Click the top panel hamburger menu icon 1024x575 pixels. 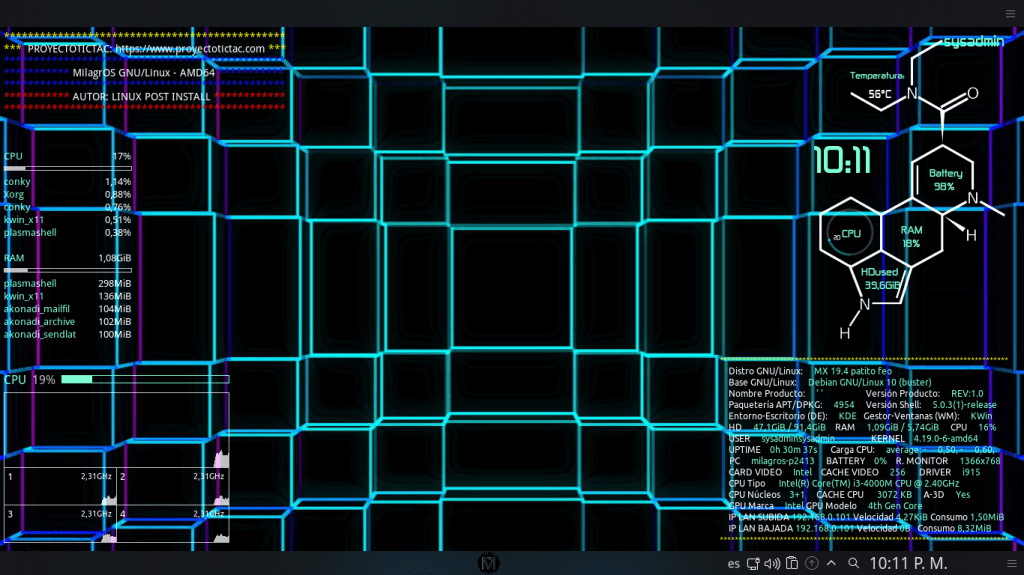(x=1009, y=13)
